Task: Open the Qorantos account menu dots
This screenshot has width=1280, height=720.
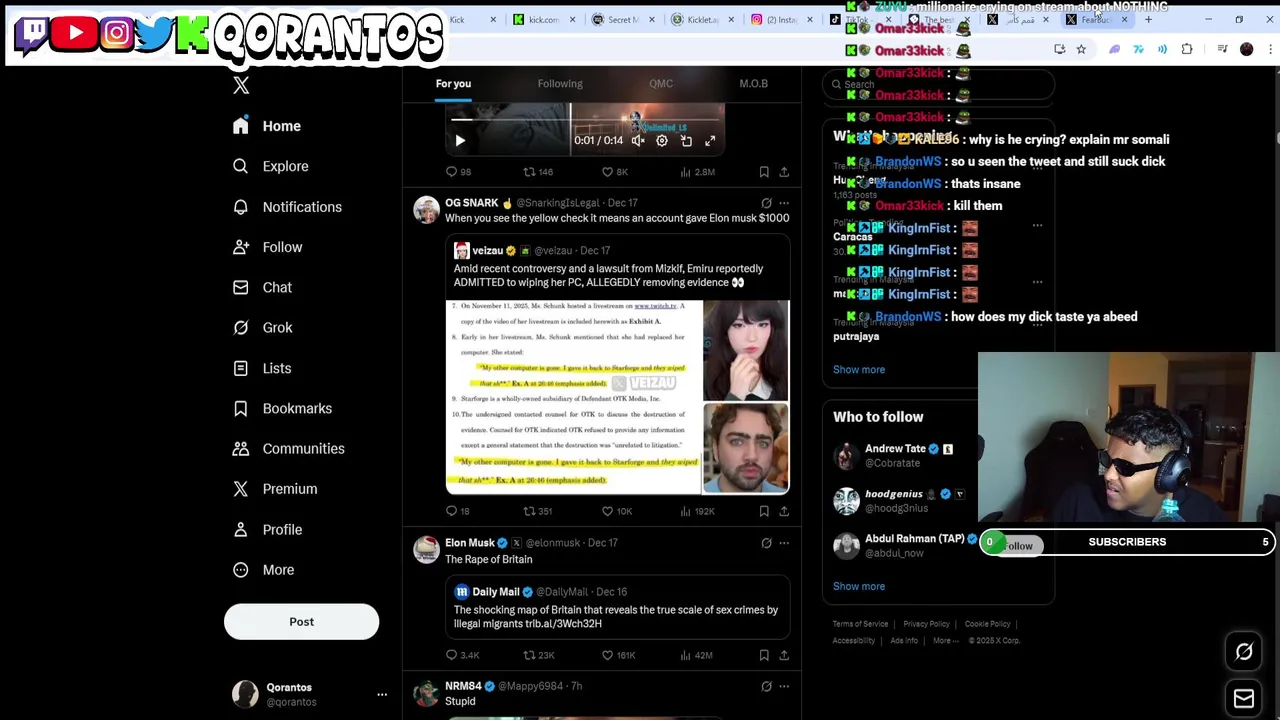Action: tap(382, 694)
